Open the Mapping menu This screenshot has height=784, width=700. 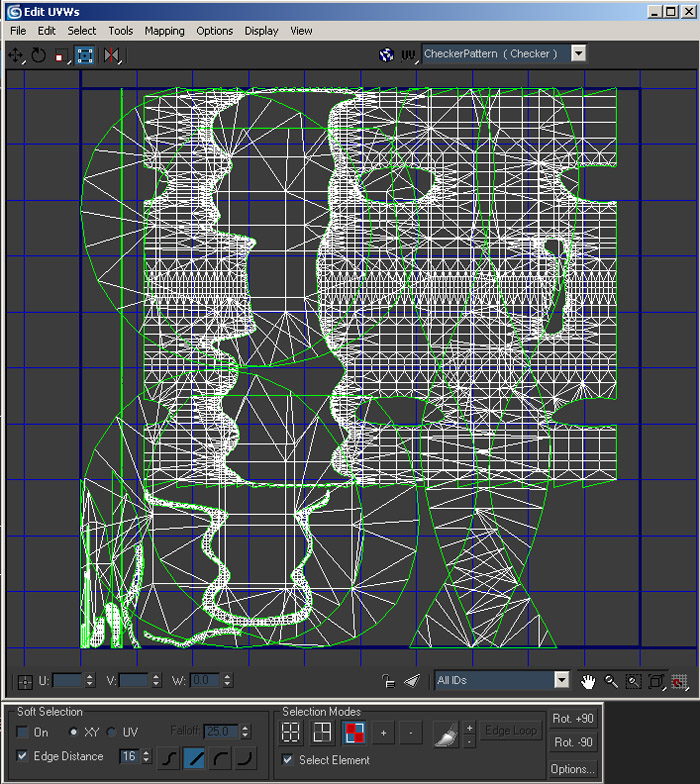click(164, 31)
